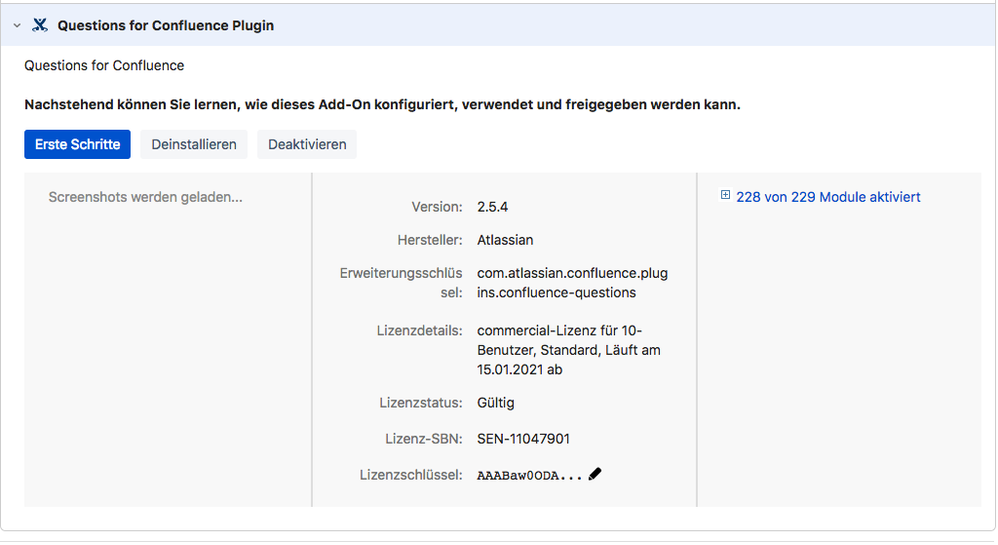Click the SEN-11047901 license number
The height and width of the screenshot is (545, 998).
coord(523,439)
